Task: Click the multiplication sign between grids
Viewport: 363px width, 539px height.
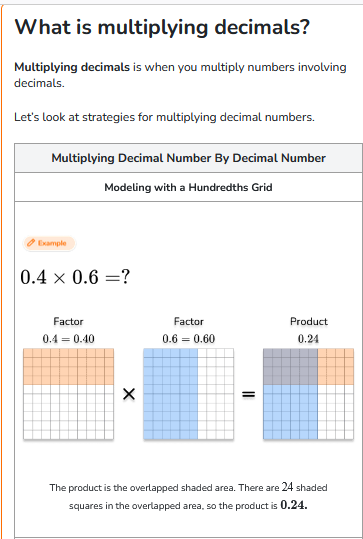Action: pyautogui.click(x=129, y=394)
